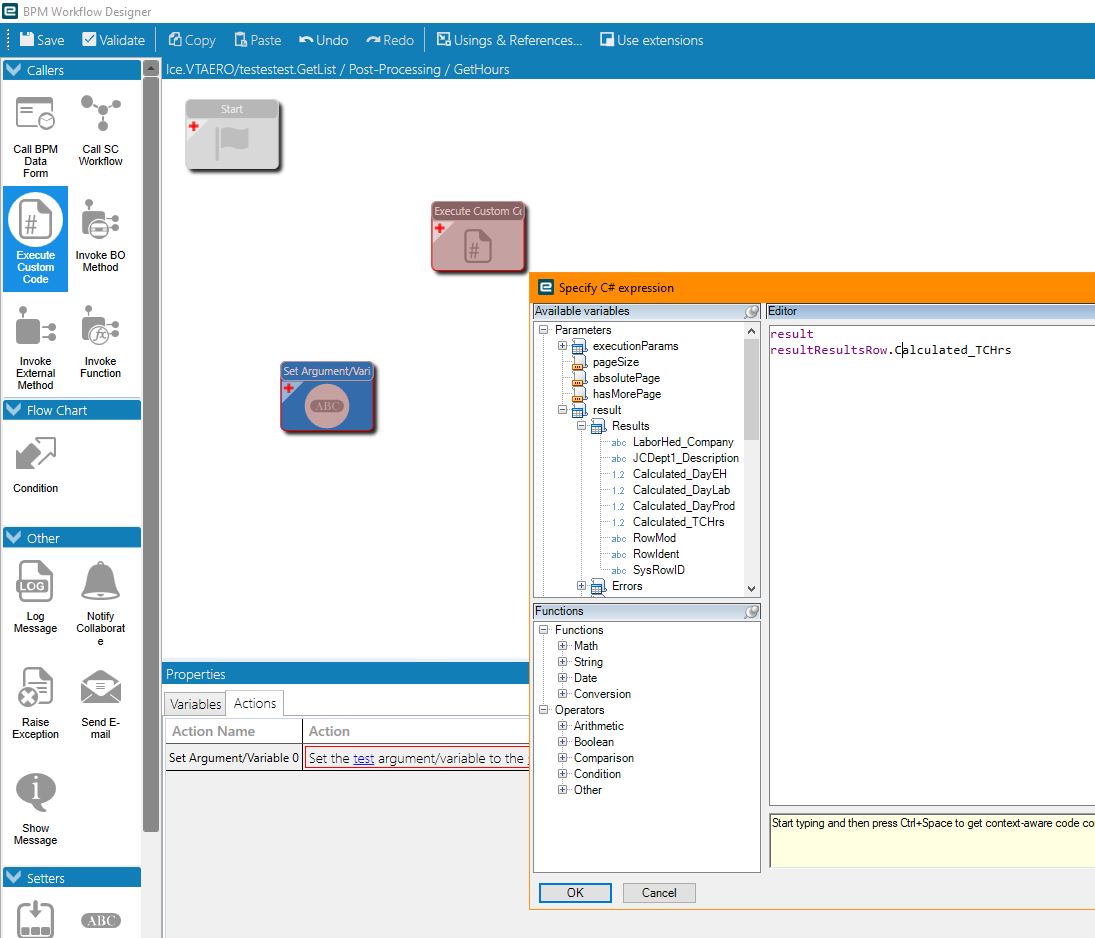Screen dimensions: 1095x938
Task: Select the download-tray setter icon in Setters
Action: [35, 918]
